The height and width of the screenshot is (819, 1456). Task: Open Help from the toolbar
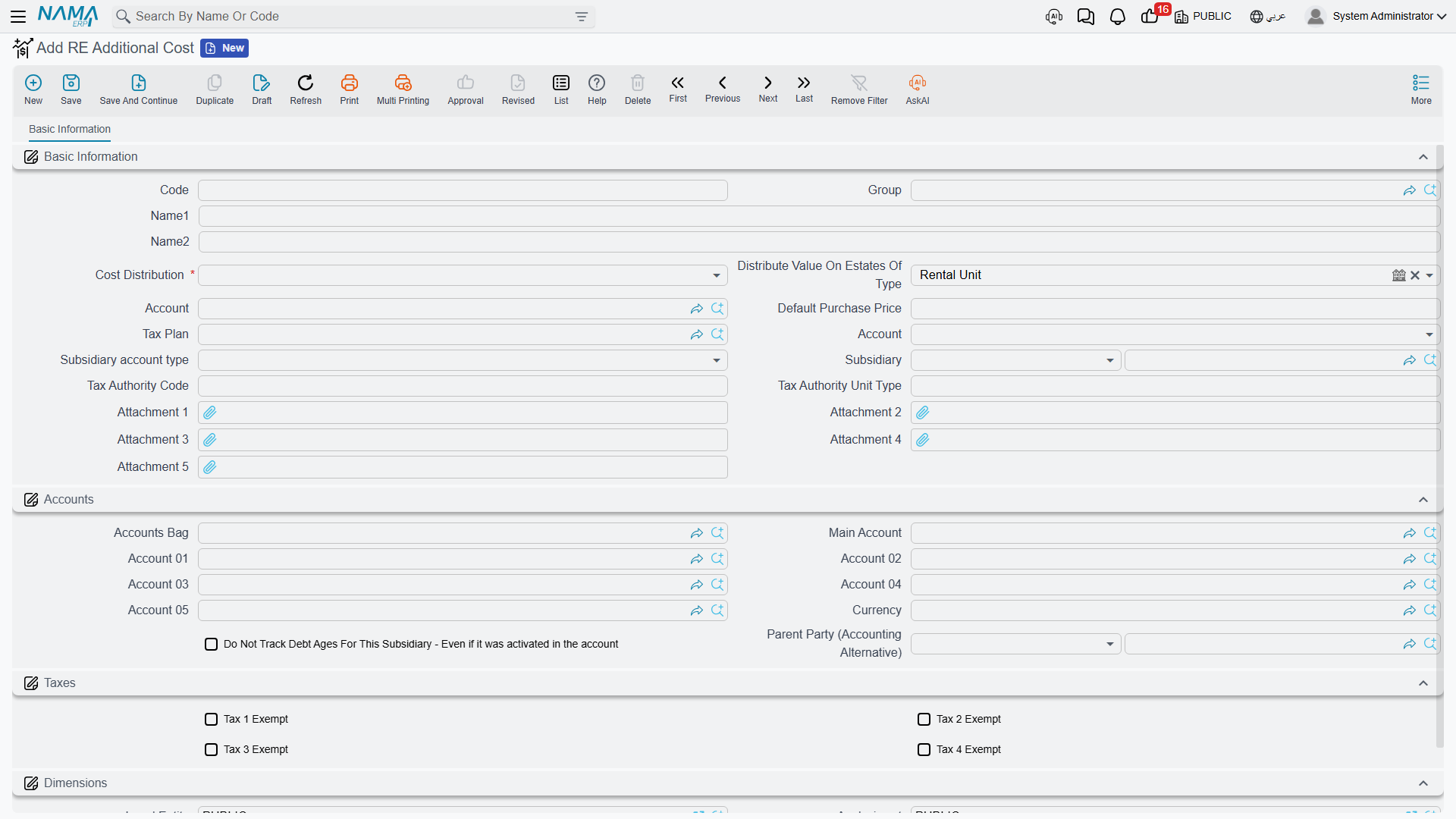597,89
